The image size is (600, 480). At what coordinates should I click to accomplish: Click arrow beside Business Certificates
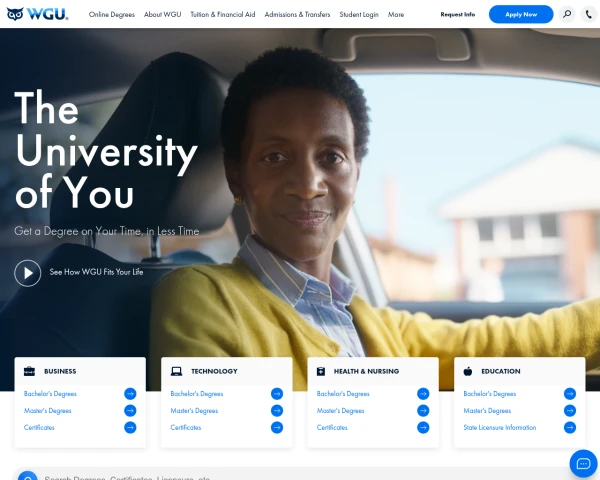(x=130, y=427)
